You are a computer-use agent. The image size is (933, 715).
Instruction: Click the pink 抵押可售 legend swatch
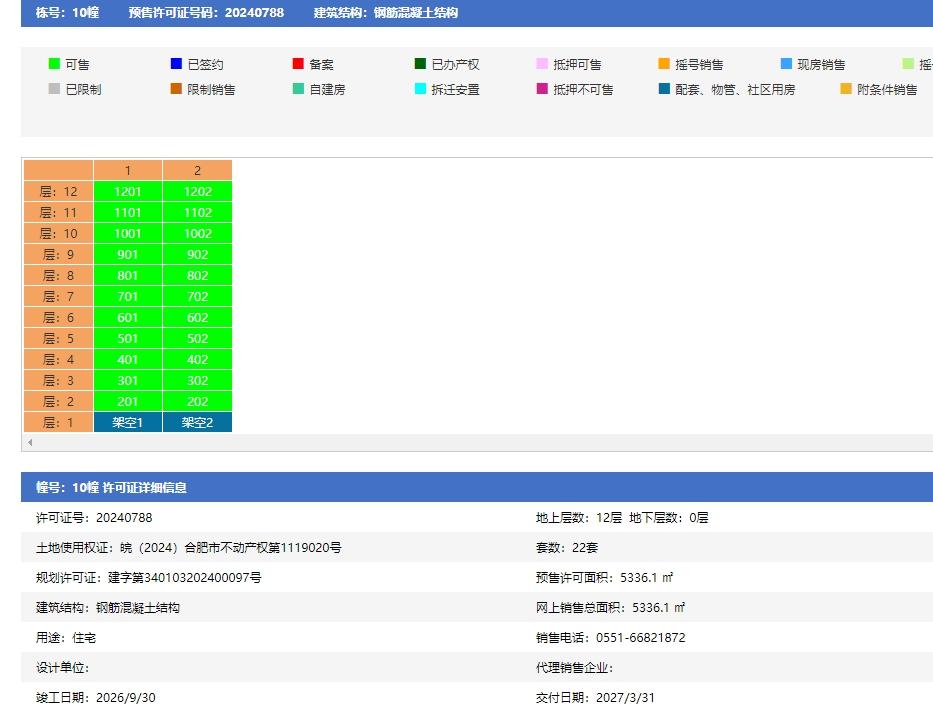[x=542, y=64]
